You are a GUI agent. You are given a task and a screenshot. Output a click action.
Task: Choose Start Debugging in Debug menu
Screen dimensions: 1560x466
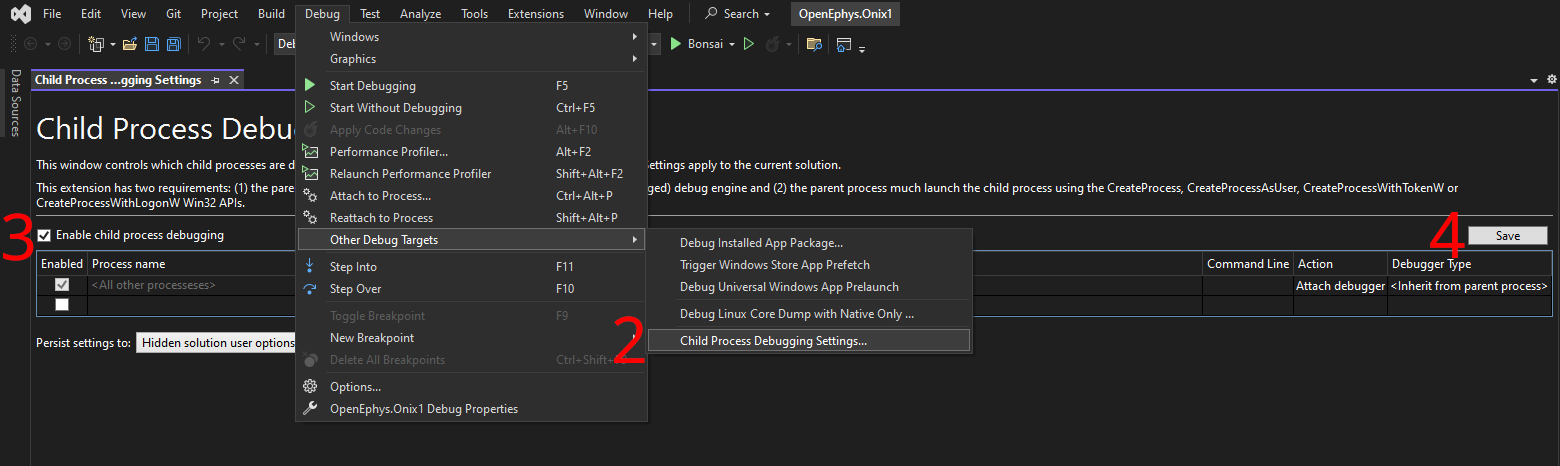pyautogui.click(x=472, y=86)
